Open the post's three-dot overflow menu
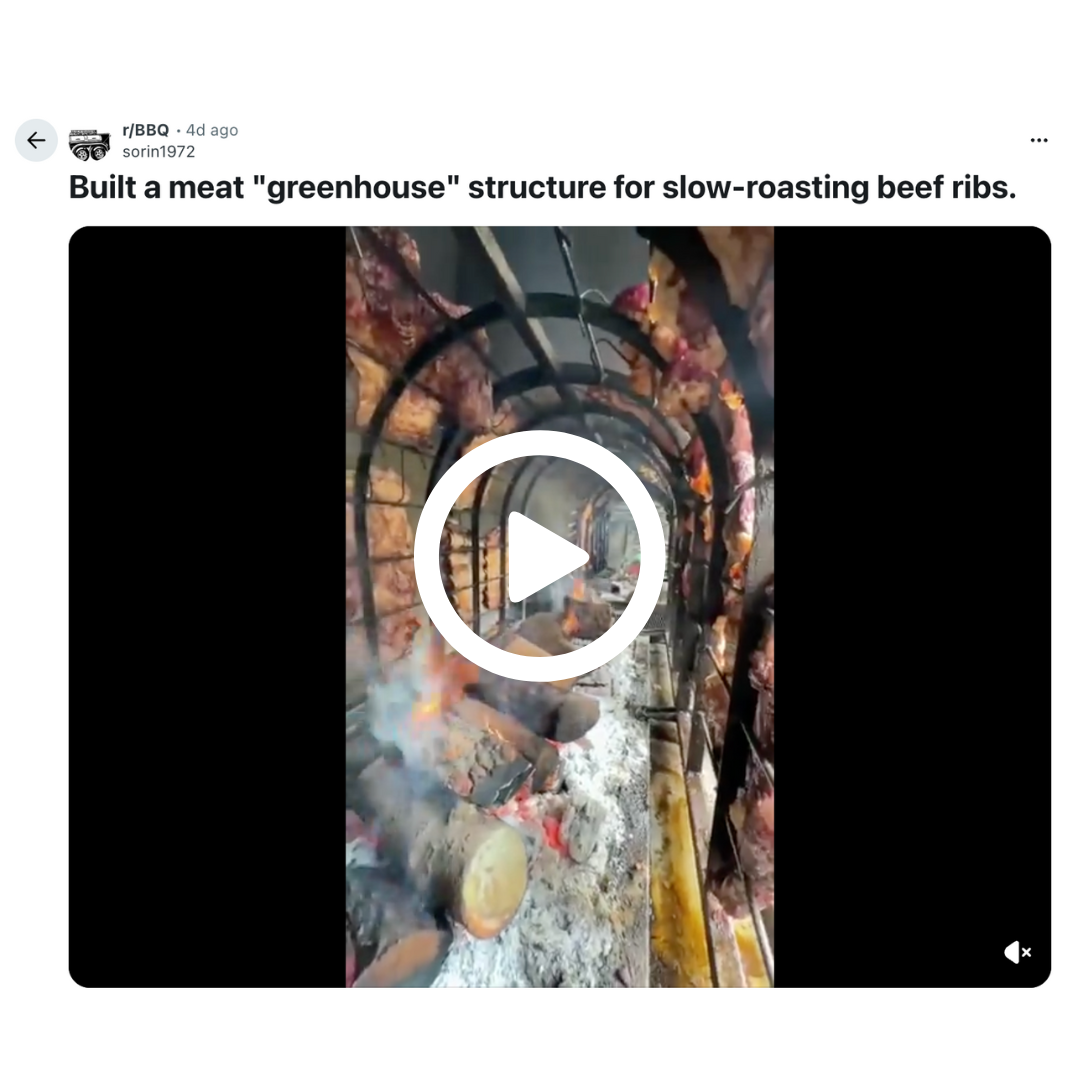This screenshot has width=1080, height=1080. [x=1039, y=141]
